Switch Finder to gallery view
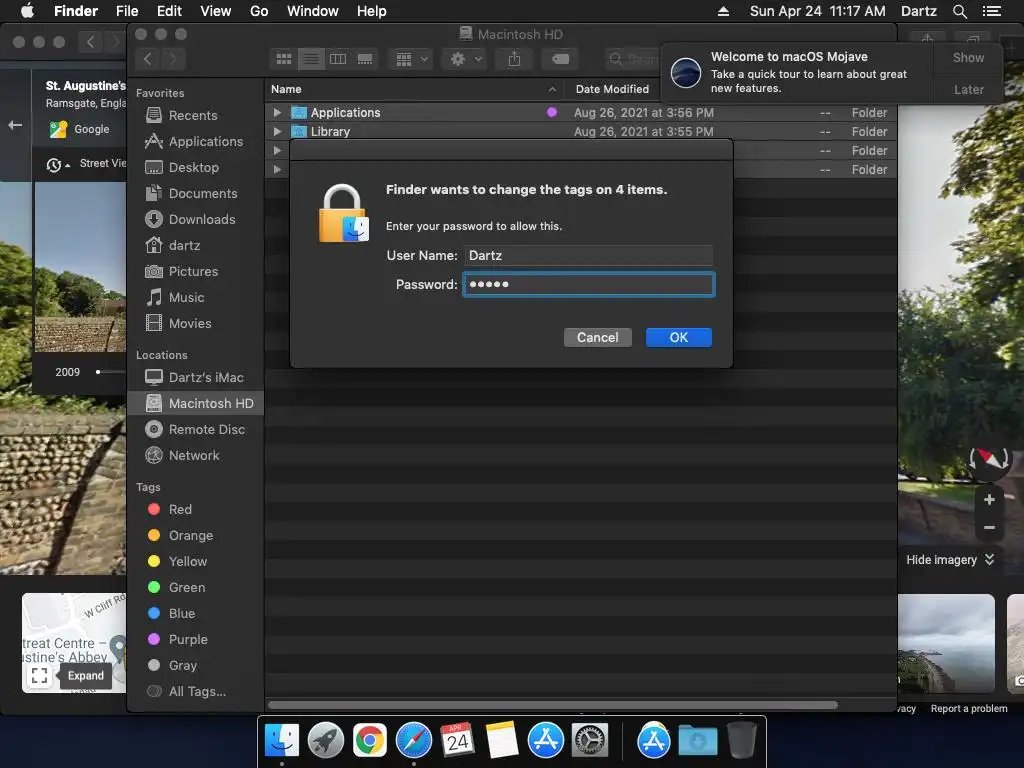 365,59
